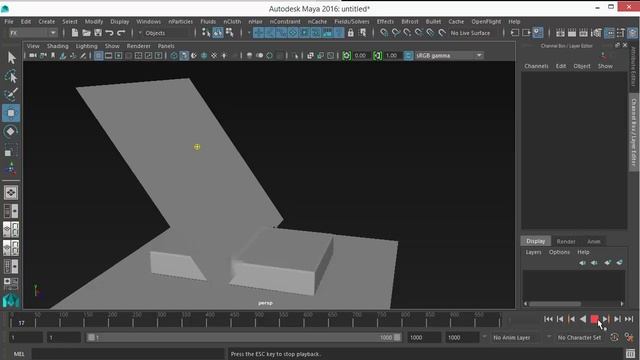This screenshot has height=360, width=640.
Task: Open the No Character Set dropdown
Action: (579, 338)
